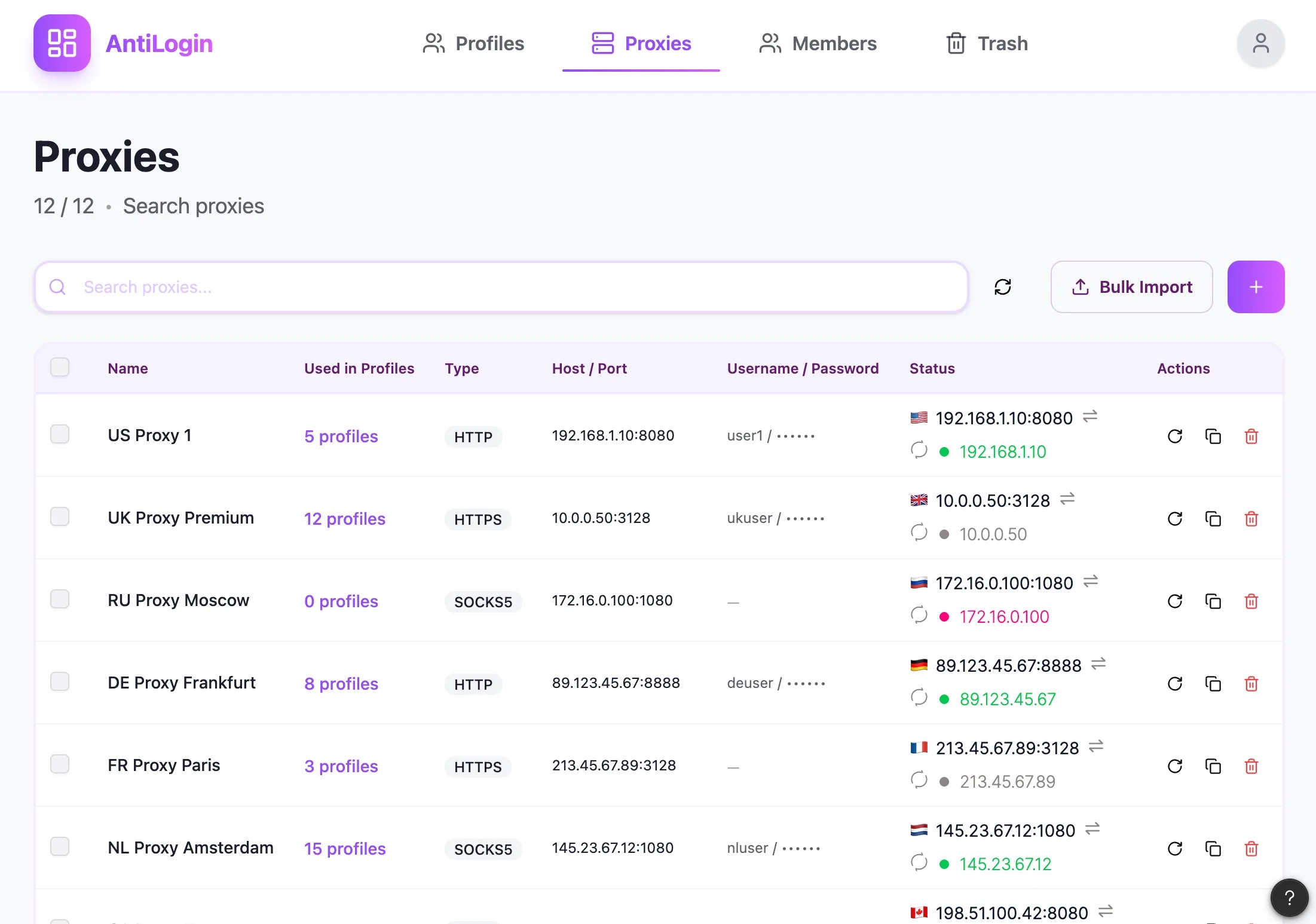Open the 15 profiles link

pos(345,849)
